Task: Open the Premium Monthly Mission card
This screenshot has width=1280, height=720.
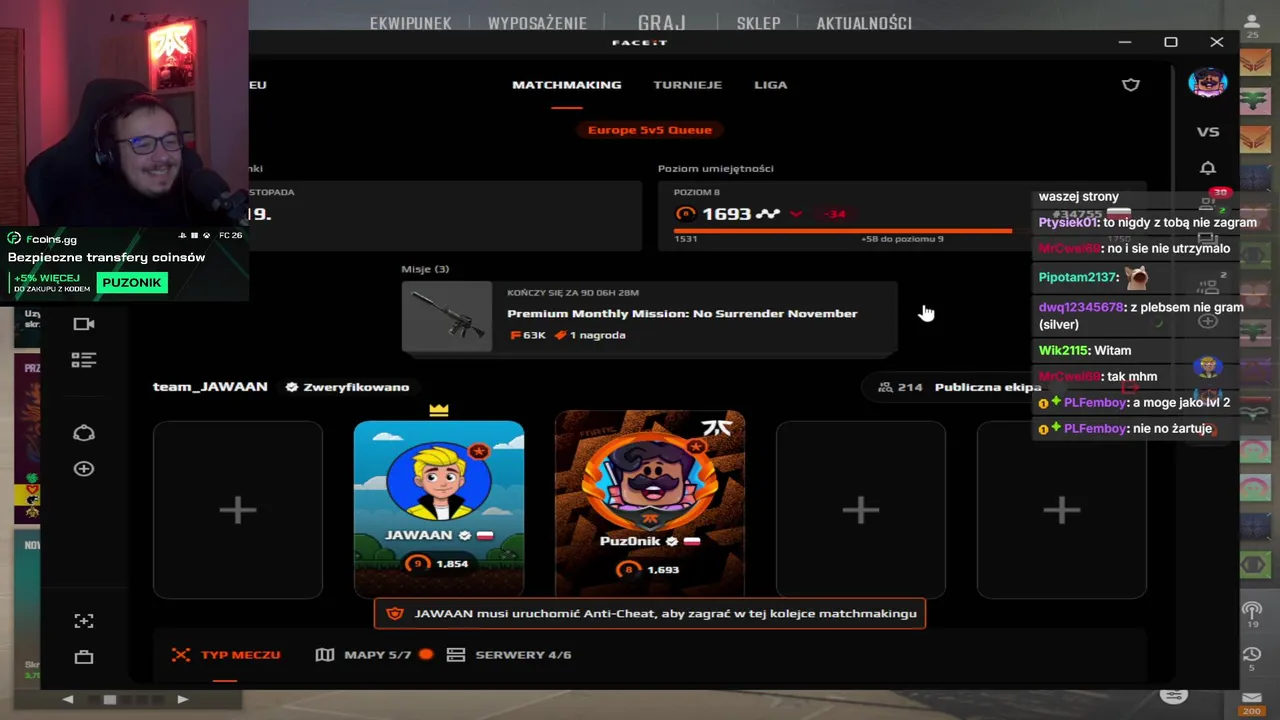Action: [x=649, y=317]
